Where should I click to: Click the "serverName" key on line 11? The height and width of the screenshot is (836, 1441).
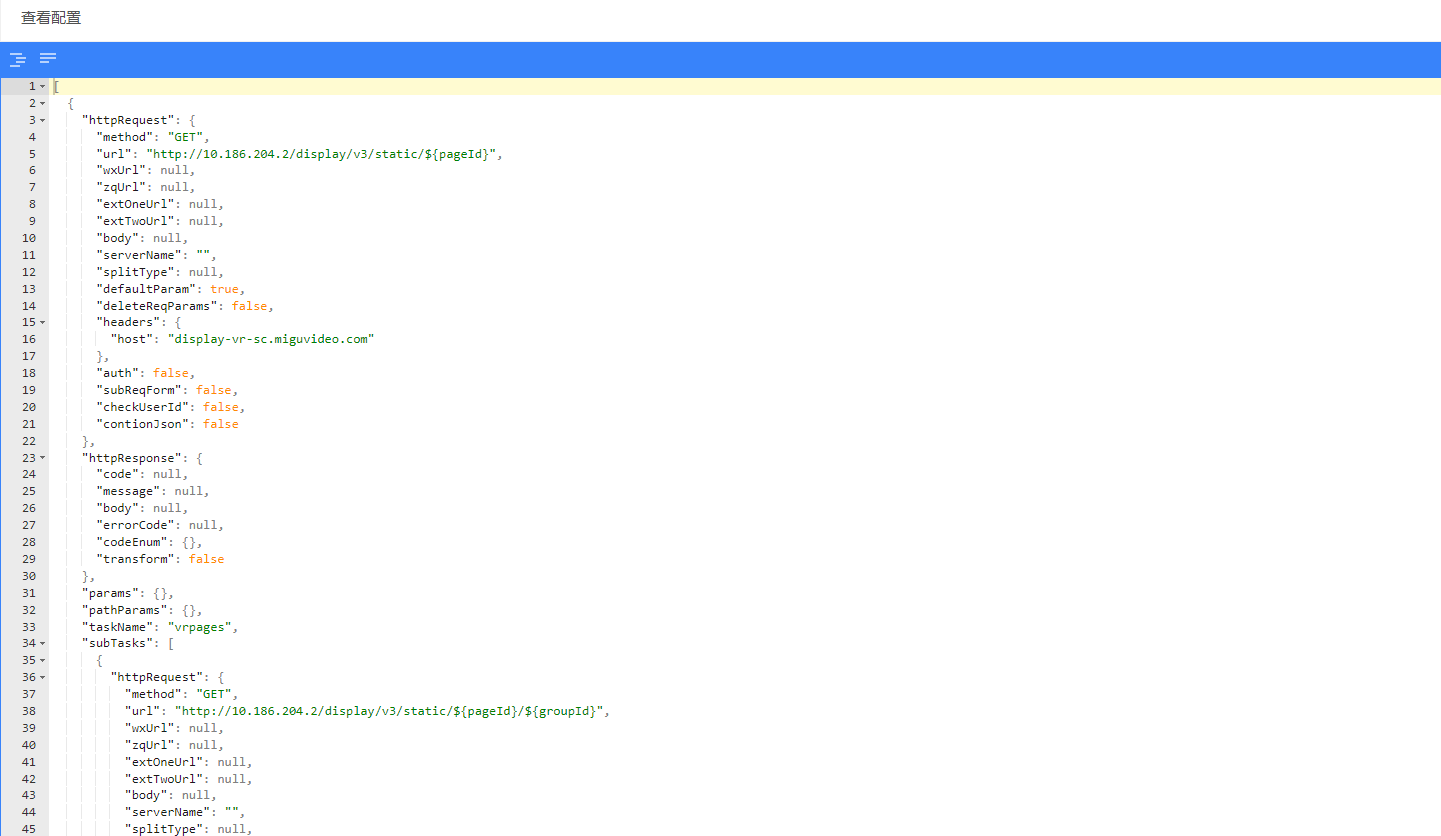coord(140,255)
